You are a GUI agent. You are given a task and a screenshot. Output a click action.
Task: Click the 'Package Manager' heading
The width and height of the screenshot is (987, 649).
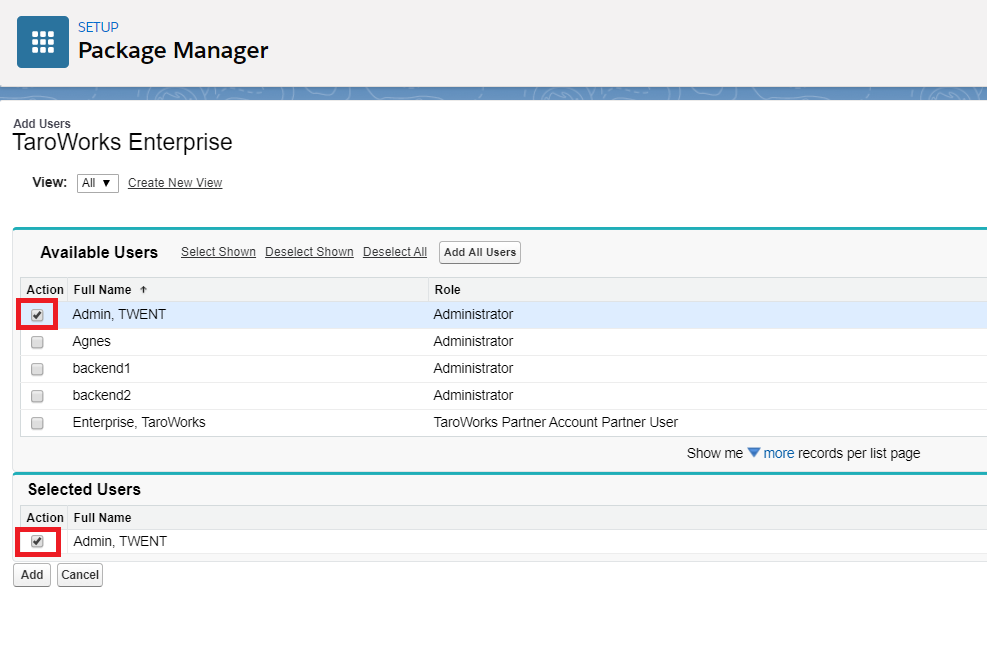(173, 50)
